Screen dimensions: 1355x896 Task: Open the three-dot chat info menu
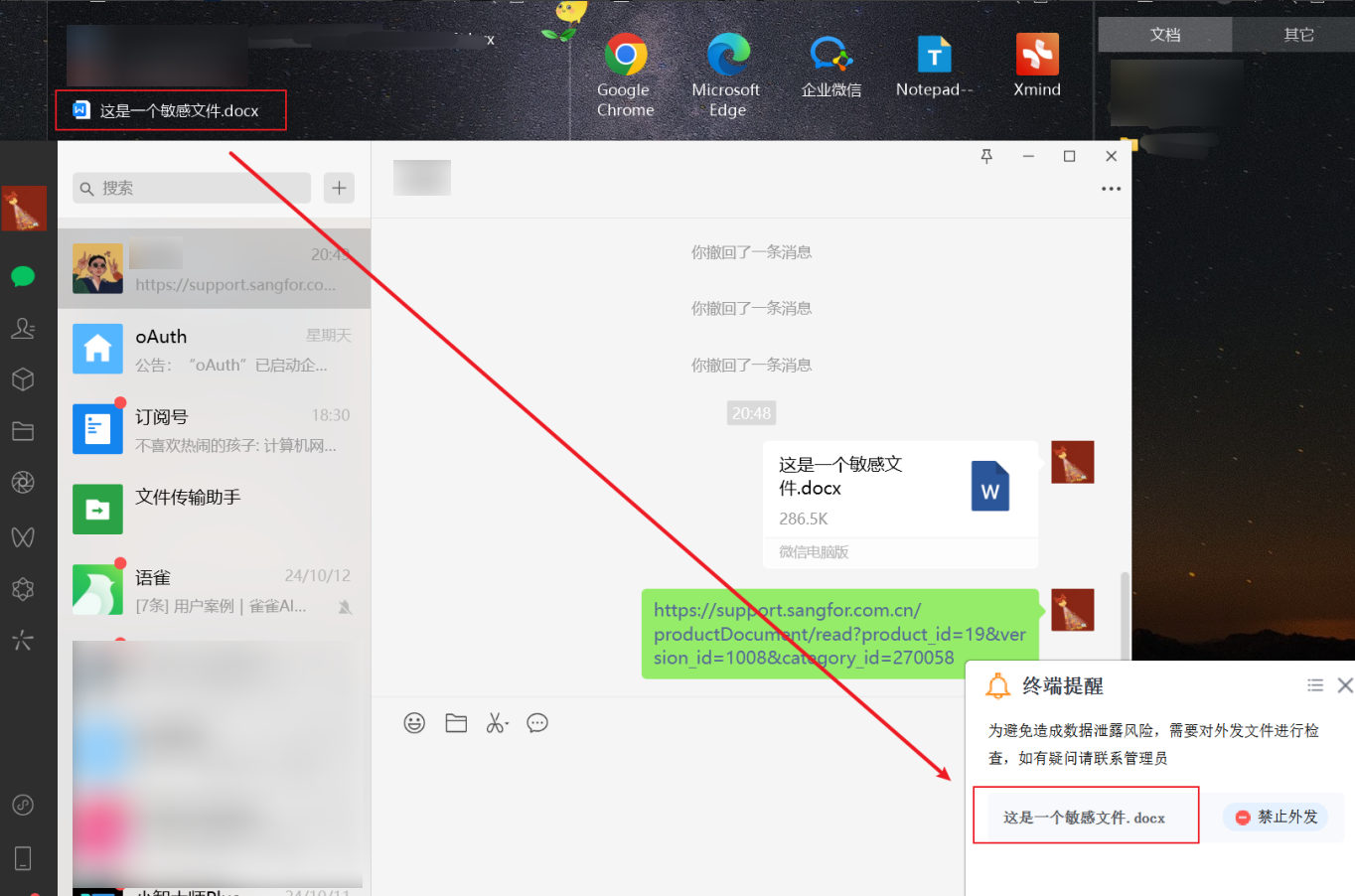(1111, 189)
